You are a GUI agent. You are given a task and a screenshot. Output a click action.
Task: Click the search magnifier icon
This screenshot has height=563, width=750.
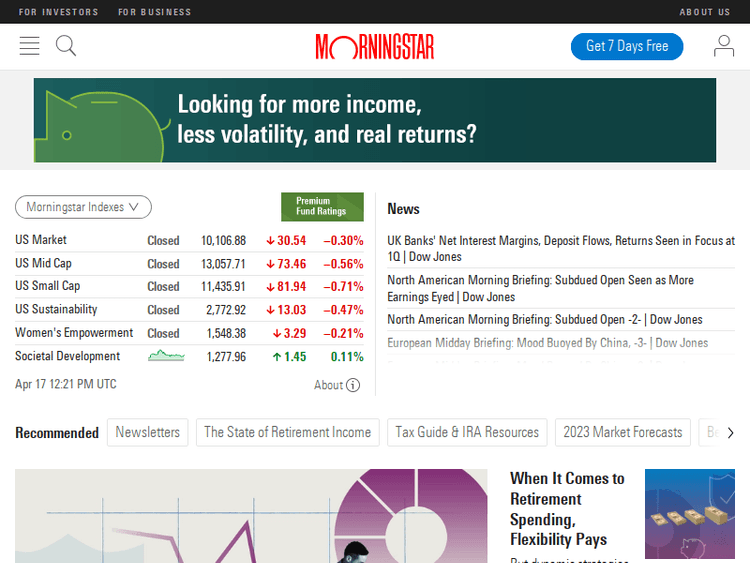pyautogui.click(x=66, y=46)
